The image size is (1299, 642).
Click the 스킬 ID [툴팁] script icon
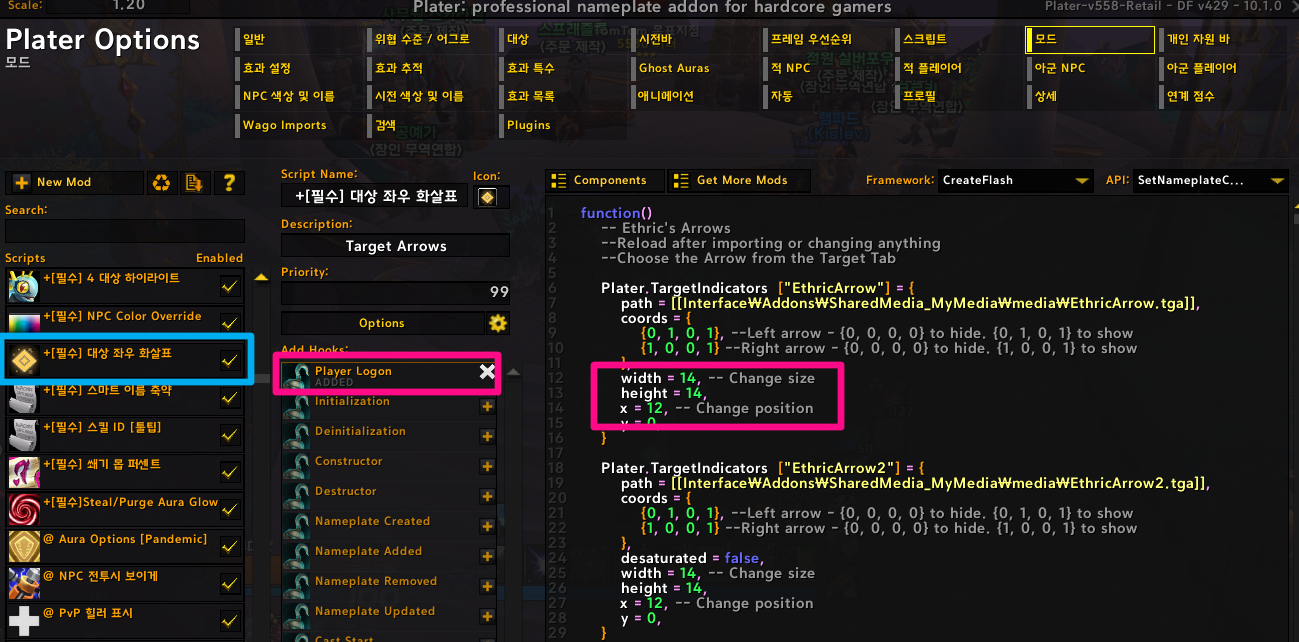24,434
